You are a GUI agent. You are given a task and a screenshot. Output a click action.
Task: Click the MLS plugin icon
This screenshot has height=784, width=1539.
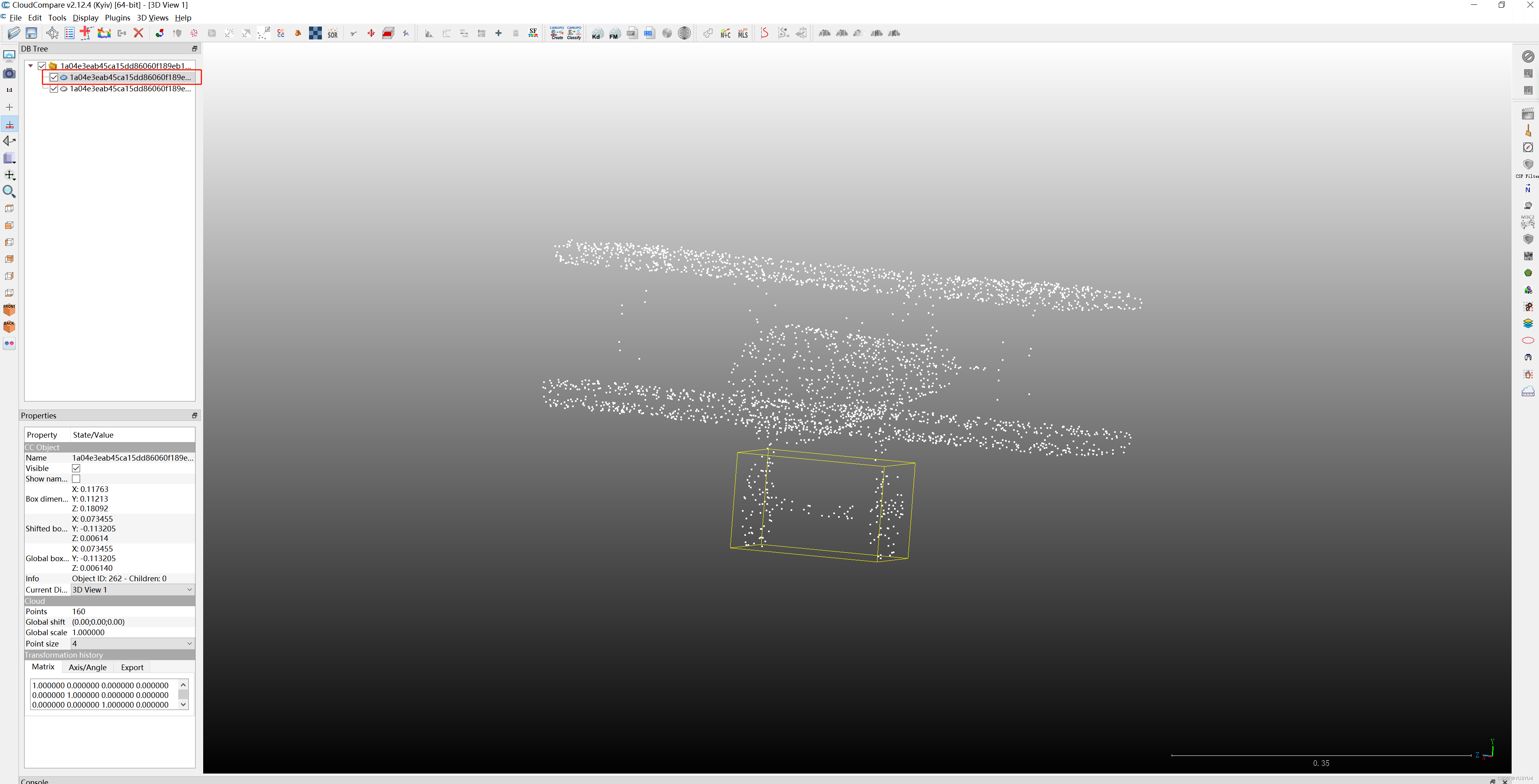(743, 33)
